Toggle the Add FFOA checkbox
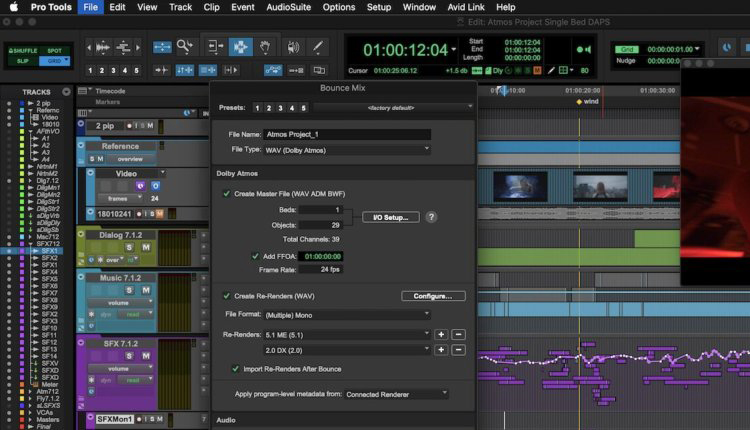 pos(256,256)
